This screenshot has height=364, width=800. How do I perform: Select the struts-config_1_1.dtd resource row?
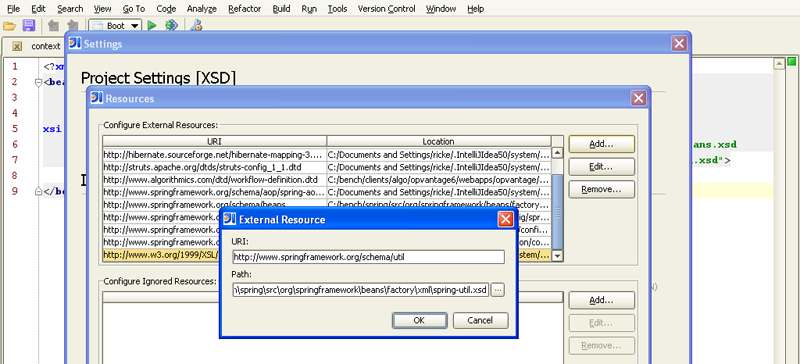tap(327, 167)
